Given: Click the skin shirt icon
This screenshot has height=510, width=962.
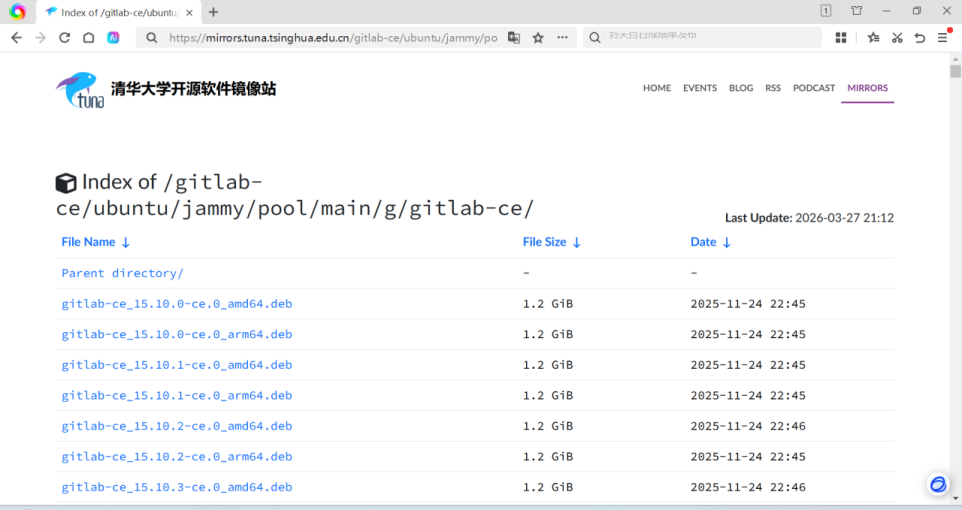Looking at the screenshot, I should [x=856, y=10].
